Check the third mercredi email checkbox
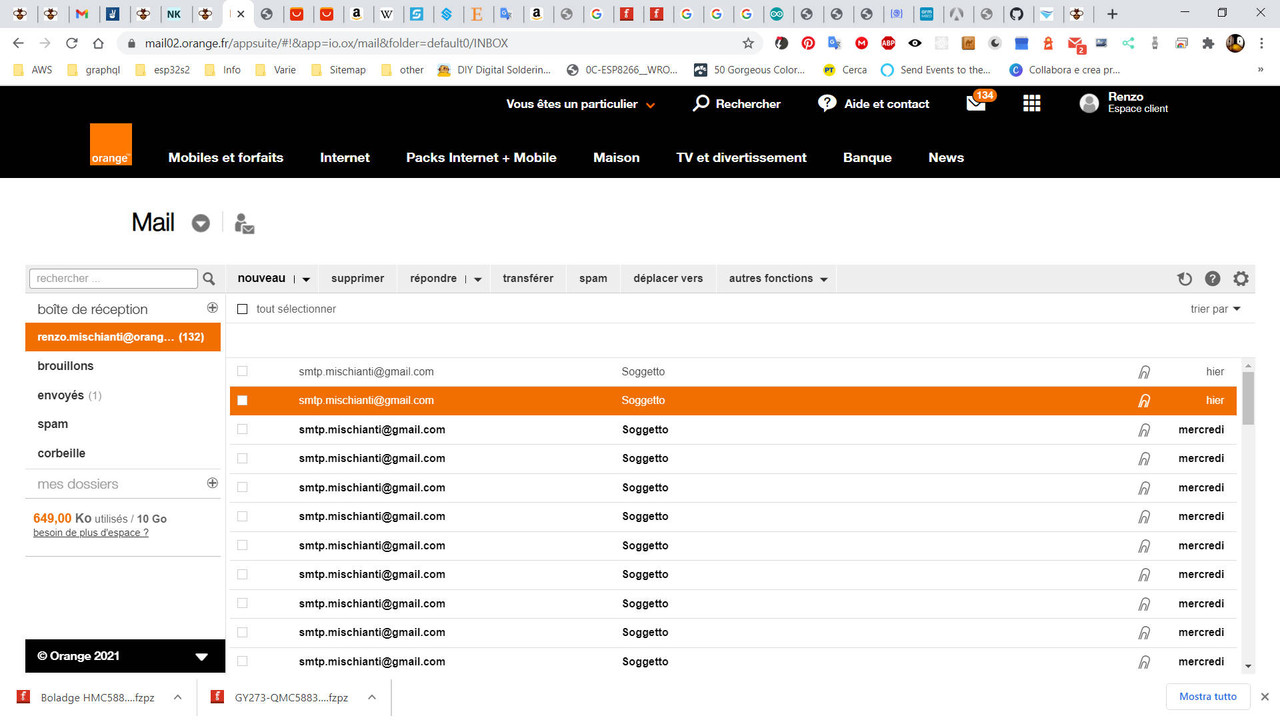Viewport: 1280px width, 720px height. click(242, 487)
